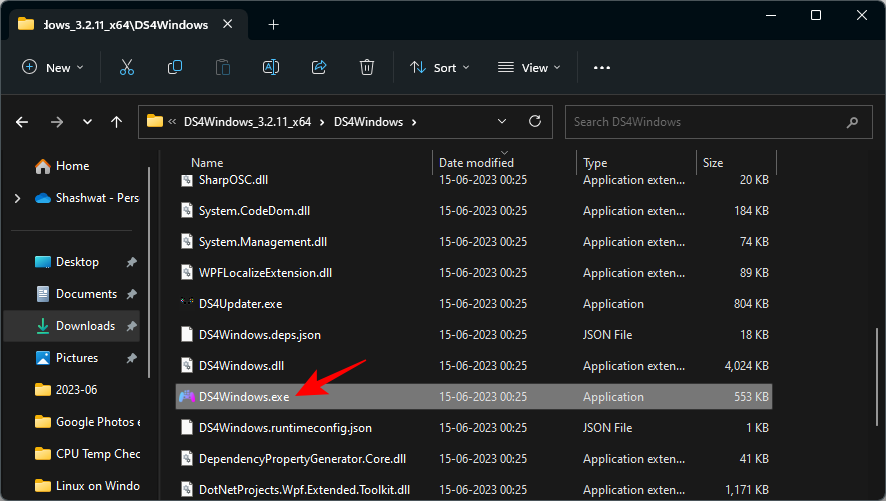Open the View dropdown menu

tap(529, 68)
